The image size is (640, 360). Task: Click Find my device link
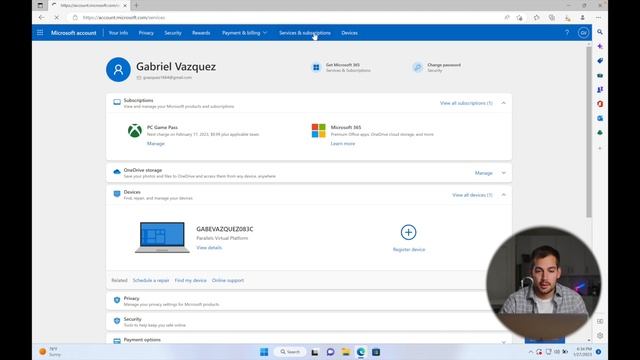[190, 280]
